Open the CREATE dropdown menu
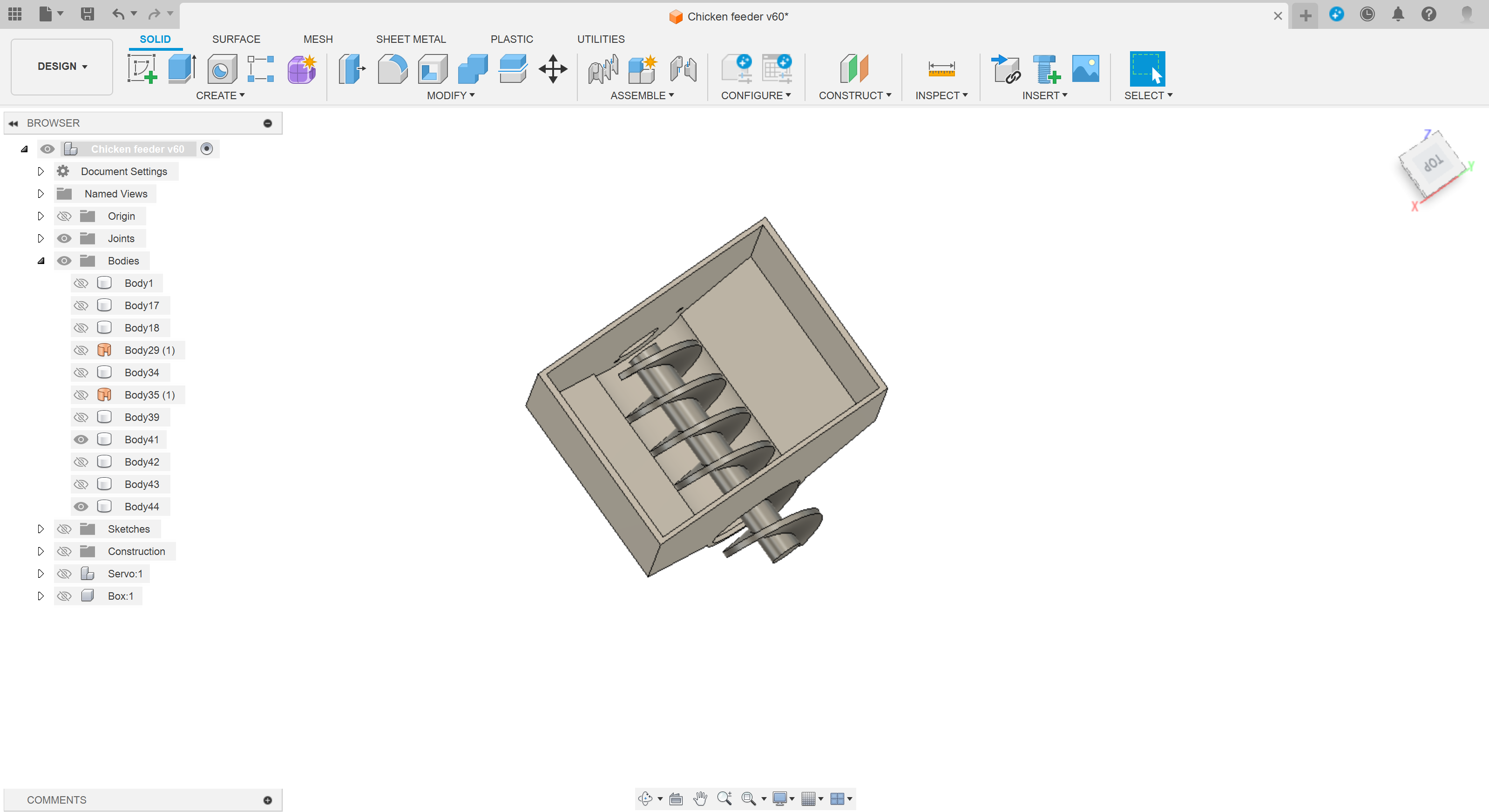The image size is (1489, 812). [220, 95]
